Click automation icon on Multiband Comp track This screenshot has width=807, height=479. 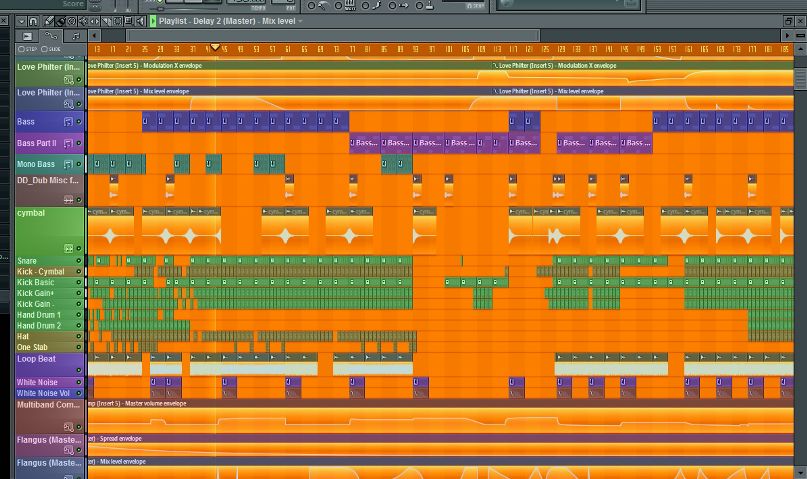click(x=68, y=427)
